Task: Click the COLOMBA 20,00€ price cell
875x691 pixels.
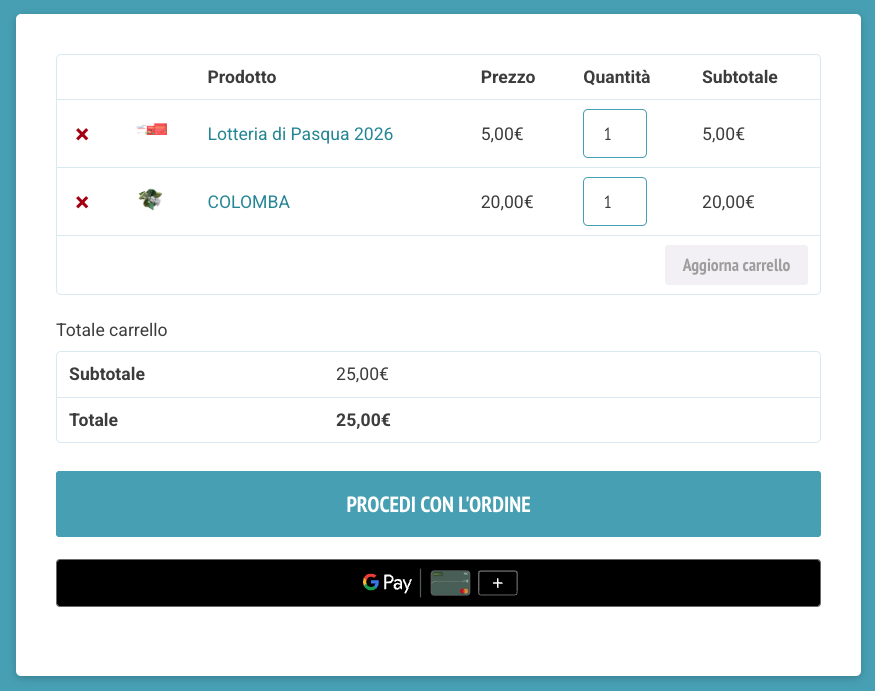Action: [x=507, y=202]
